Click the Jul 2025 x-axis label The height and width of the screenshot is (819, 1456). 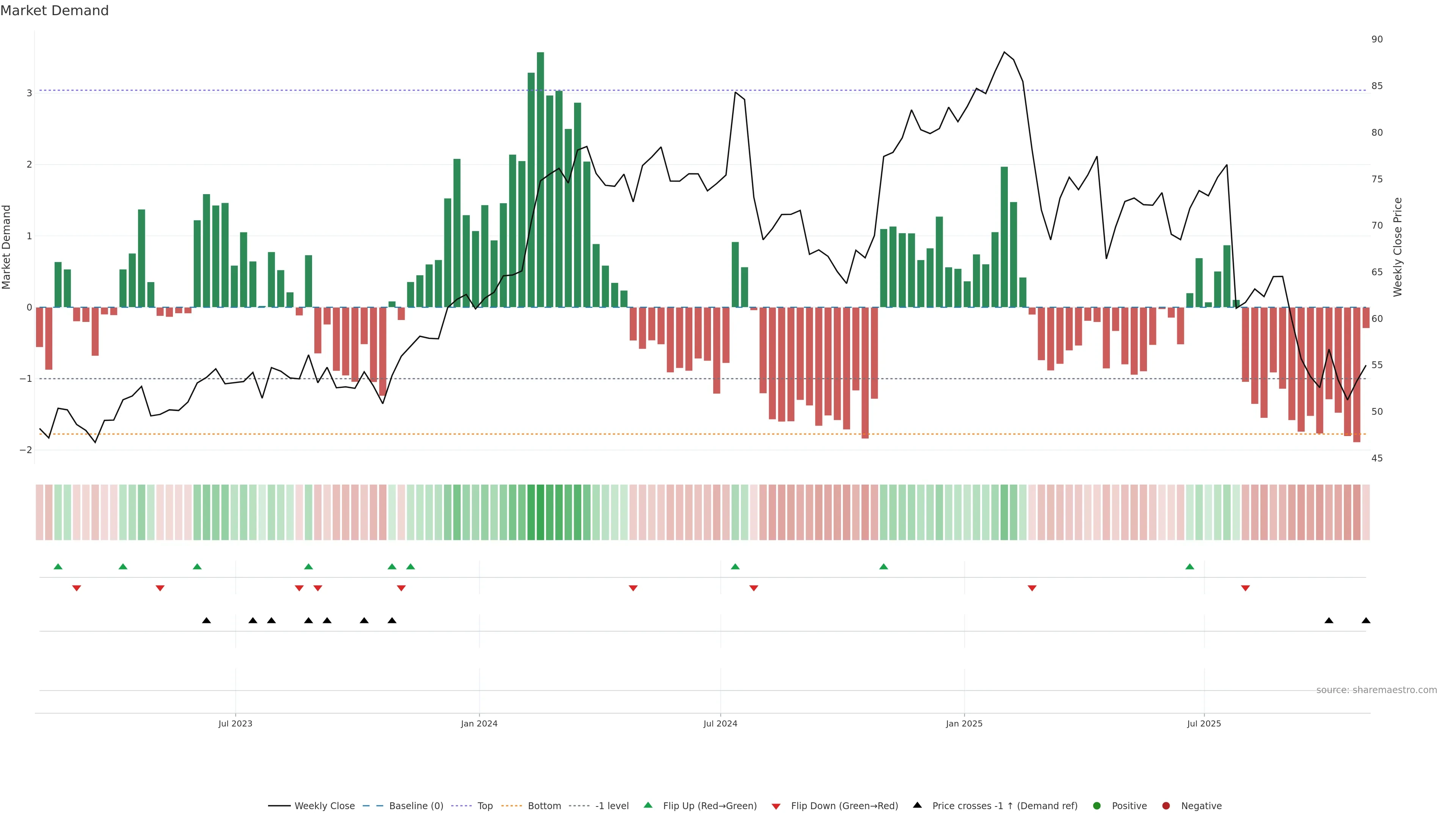[1204, 724]
